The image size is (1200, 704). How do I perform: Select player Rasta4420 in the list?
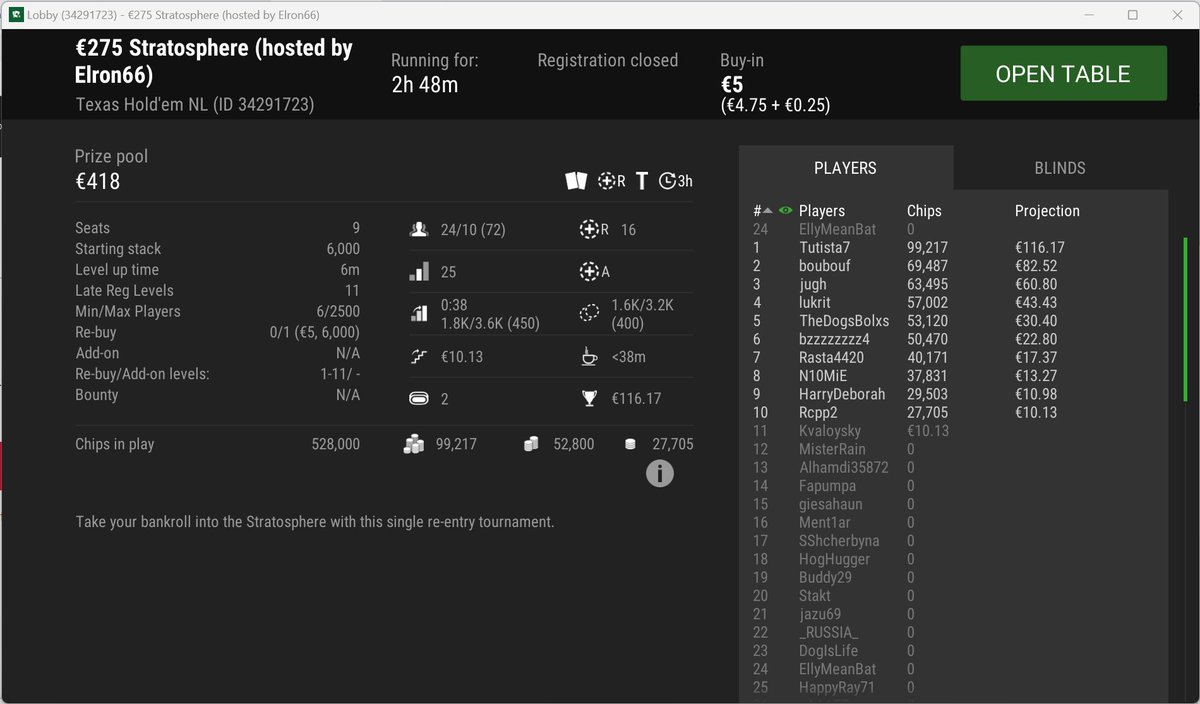pos(833,357)
